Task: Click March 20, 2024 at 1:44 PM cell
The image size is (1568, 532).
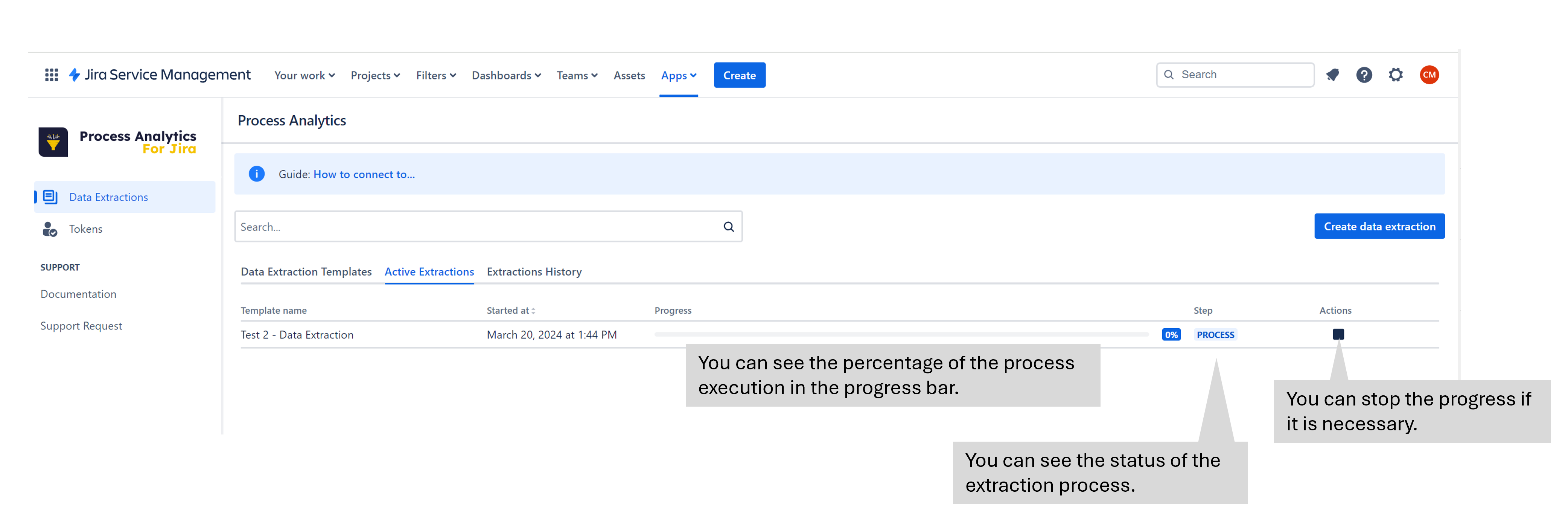Action: [551, 335]
